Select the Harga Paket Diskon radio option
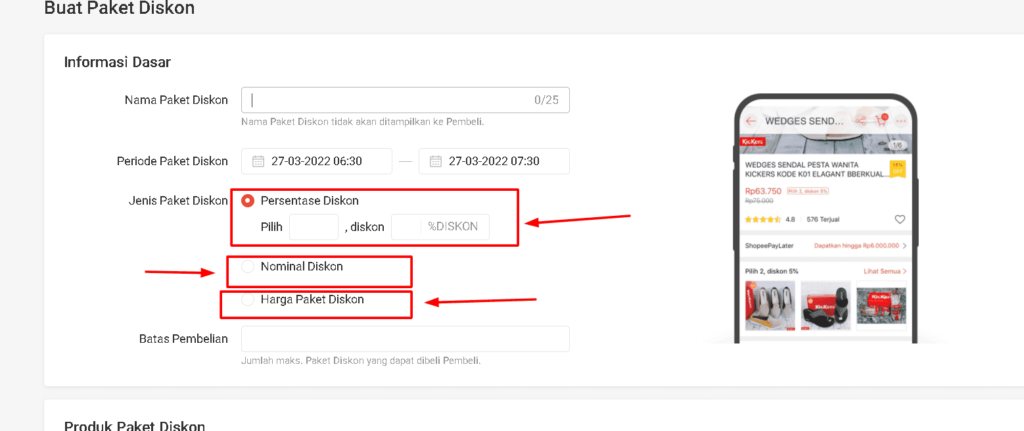Screen dimensions: 1024x431 247,299
